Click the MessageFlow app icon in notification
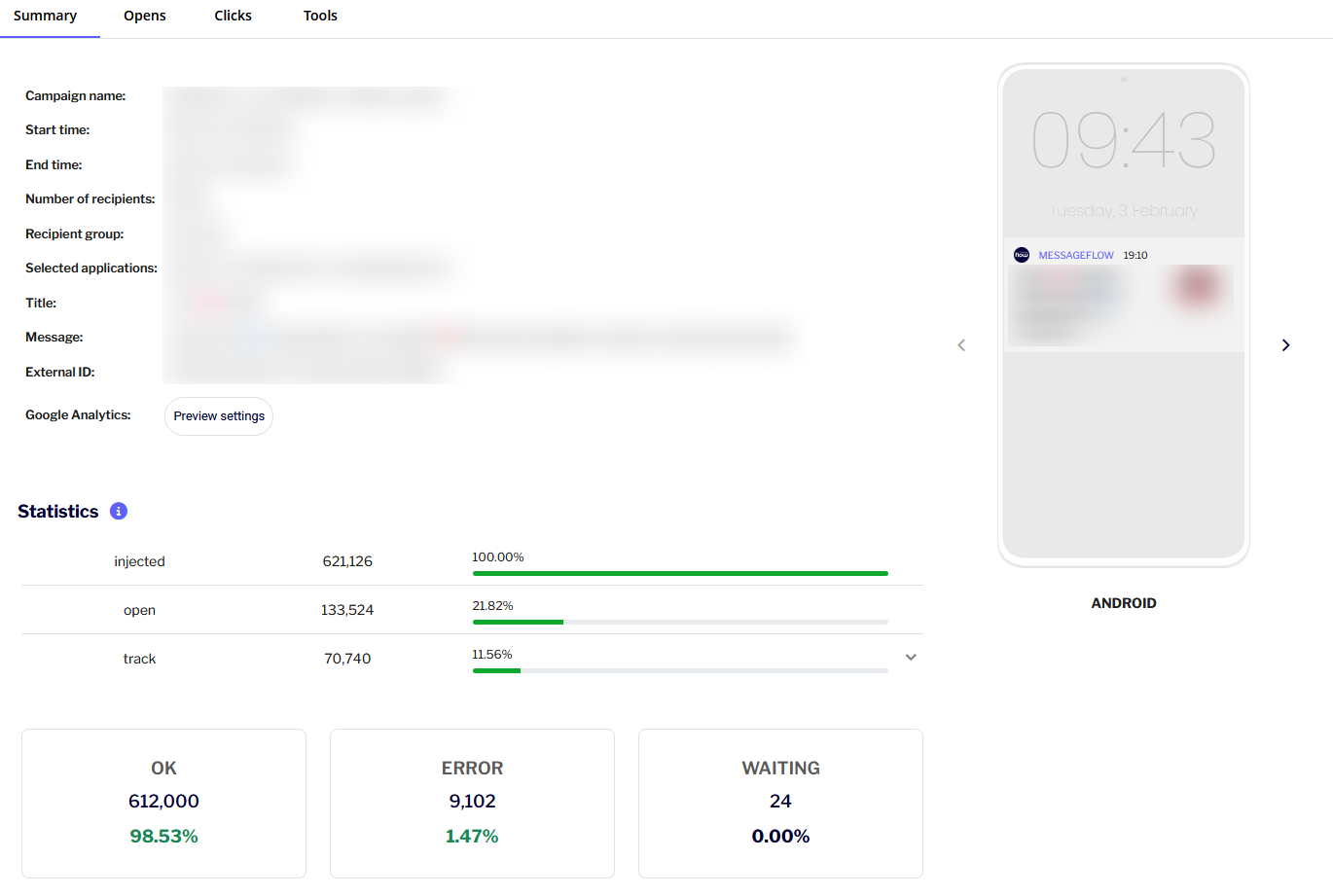This screenshot has width=1333, height=896. click(x=1021, y=255)
